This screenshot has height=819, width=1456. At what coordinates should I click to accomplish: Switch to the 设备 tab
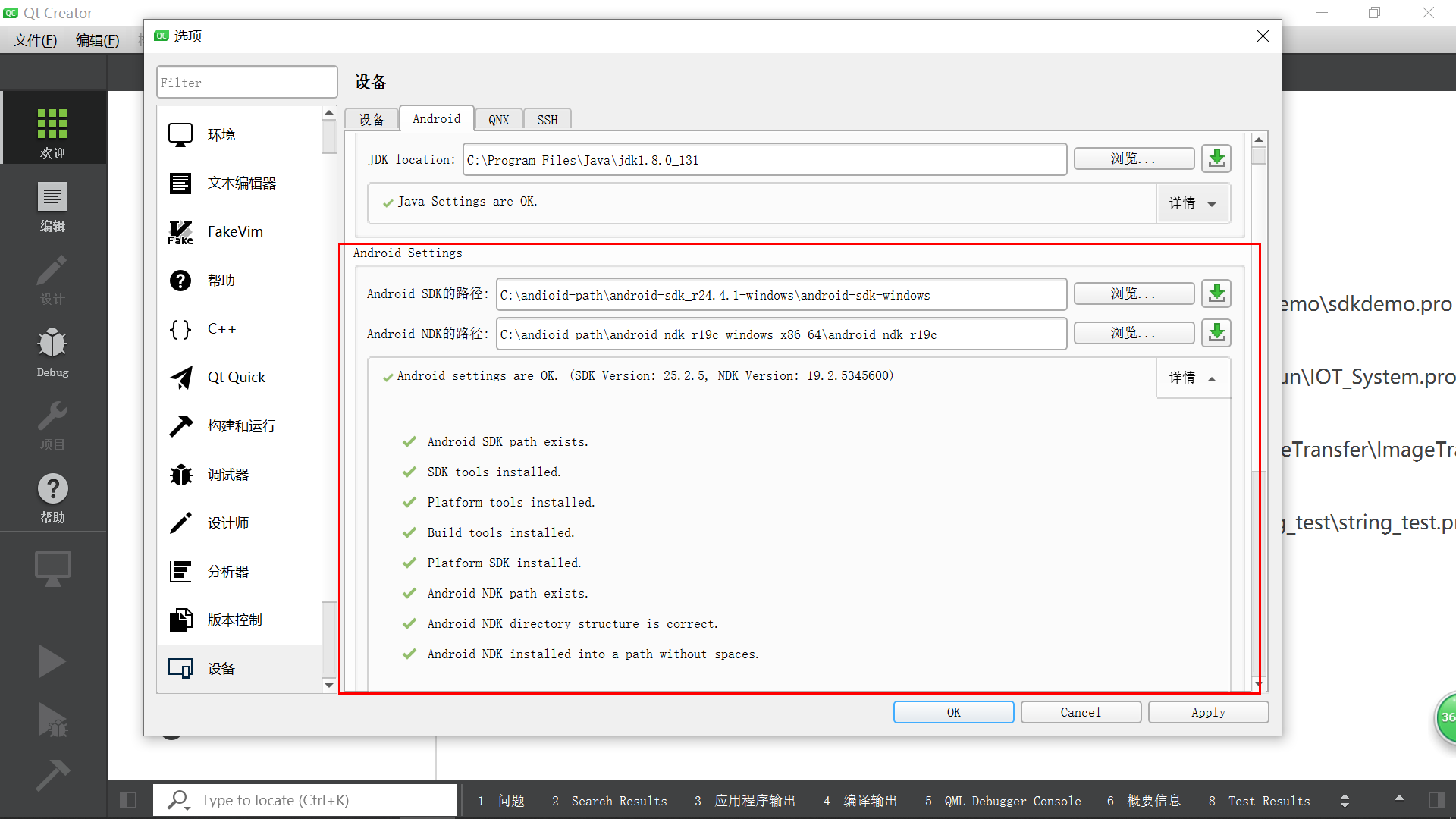point(372,120)
